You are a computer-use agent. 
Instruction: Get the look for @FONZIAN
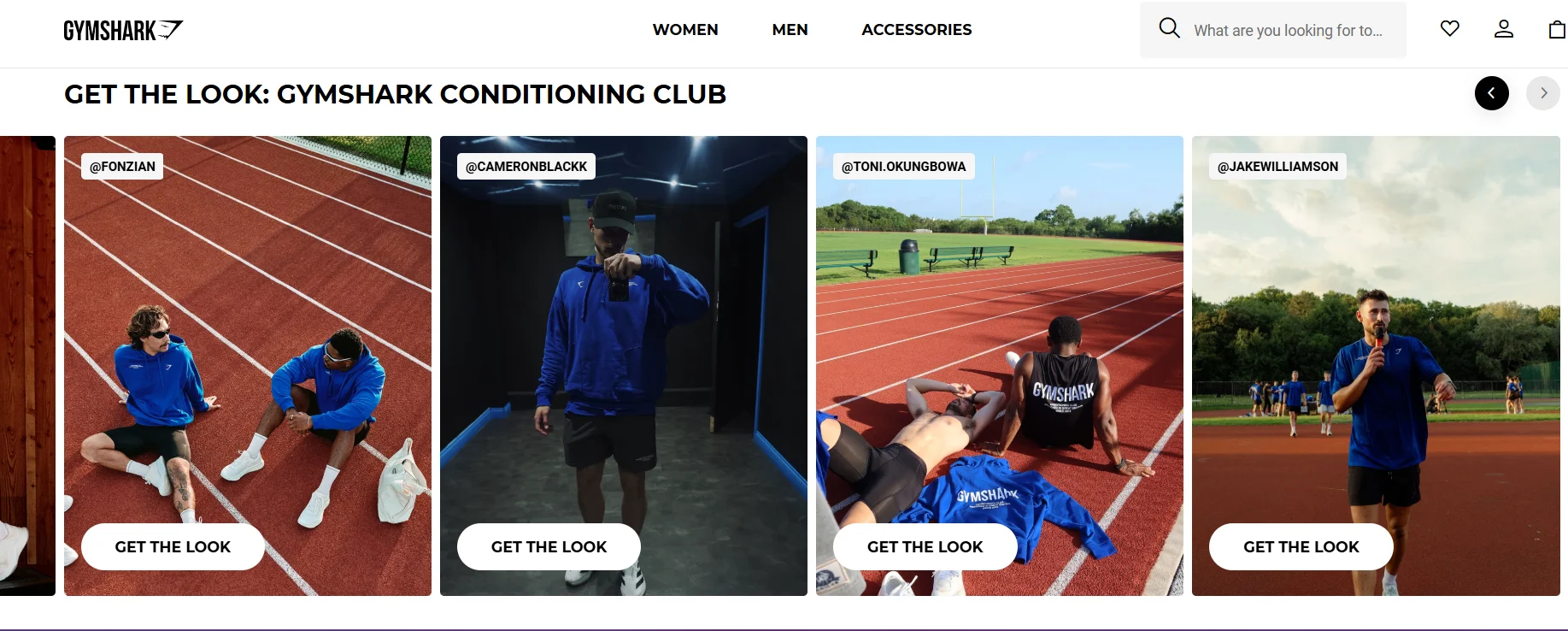(173, 546)
